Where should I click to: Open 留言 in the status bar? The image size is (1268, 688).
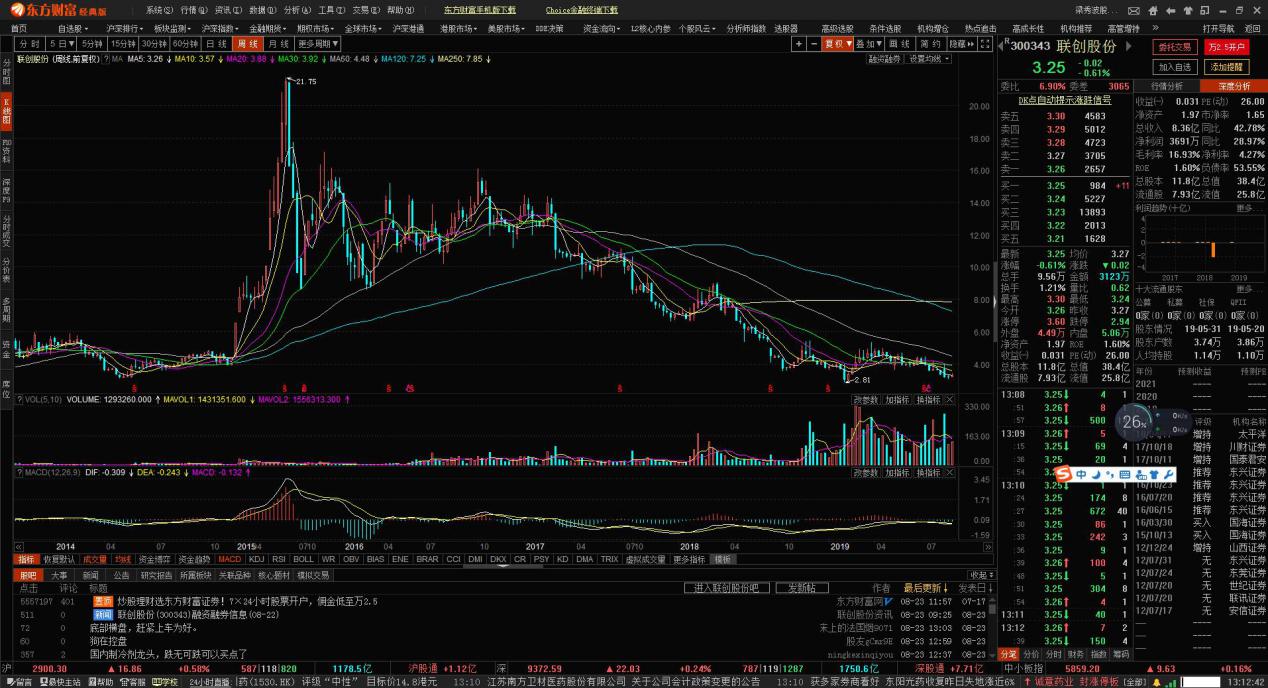(18, 682)
